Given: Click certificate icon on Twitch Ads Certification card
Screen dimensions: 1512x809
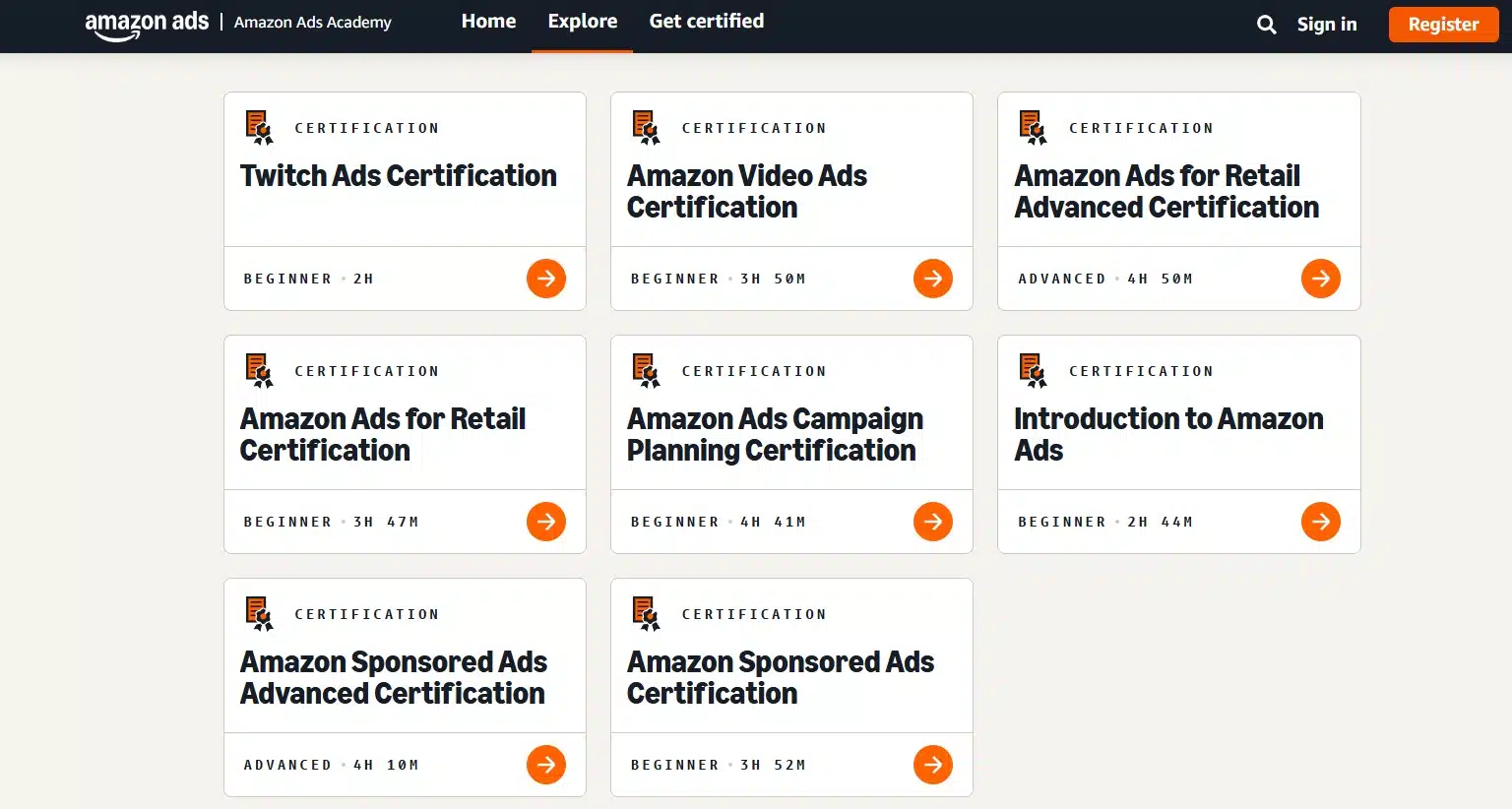Looking at the screenshot, I should 259,128.
